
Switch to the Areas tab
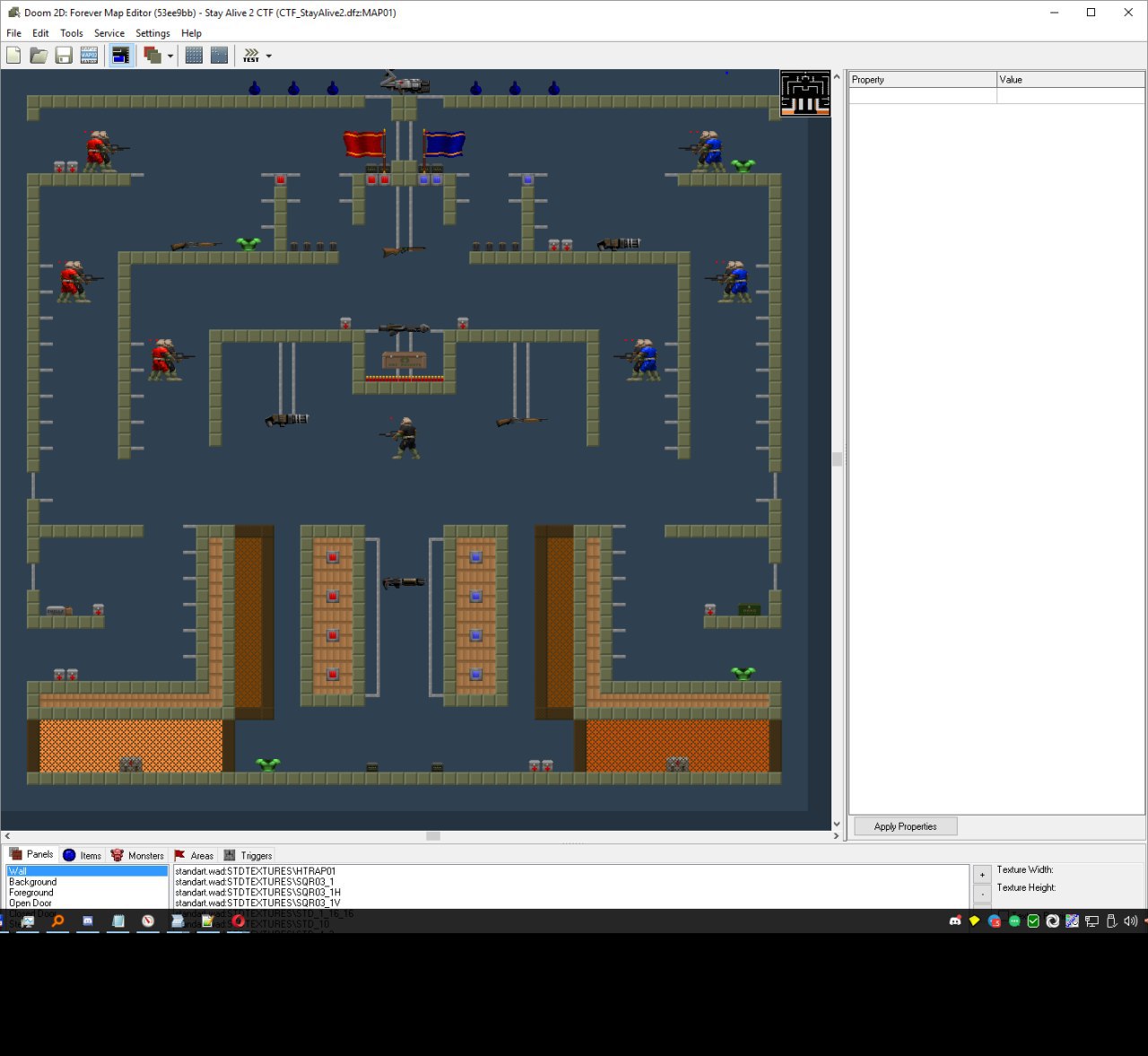coord(193,855)
